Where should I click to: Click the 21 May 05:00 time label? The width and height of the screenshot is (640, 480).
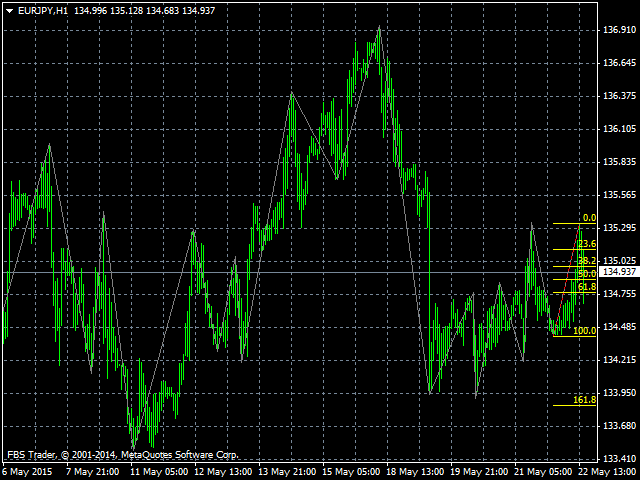click(x=543, y=472)
